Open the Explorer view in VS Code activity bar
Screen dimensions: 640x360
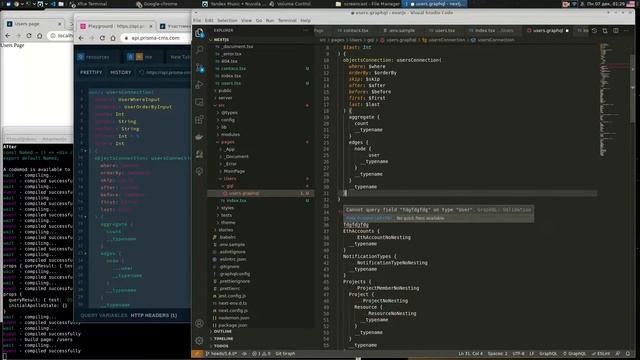(x=199, y=33)
